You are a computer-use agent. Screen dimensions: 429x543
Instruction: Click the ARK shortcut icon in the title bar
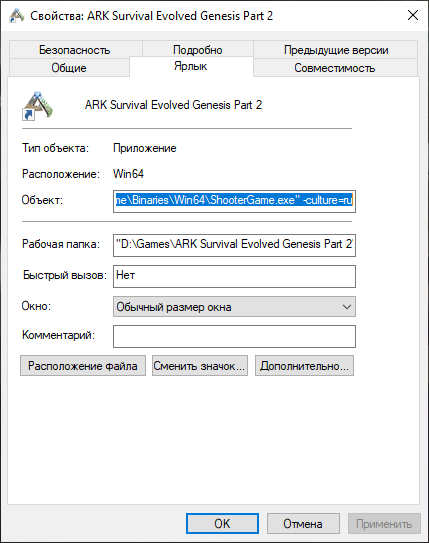pos(17,16)
